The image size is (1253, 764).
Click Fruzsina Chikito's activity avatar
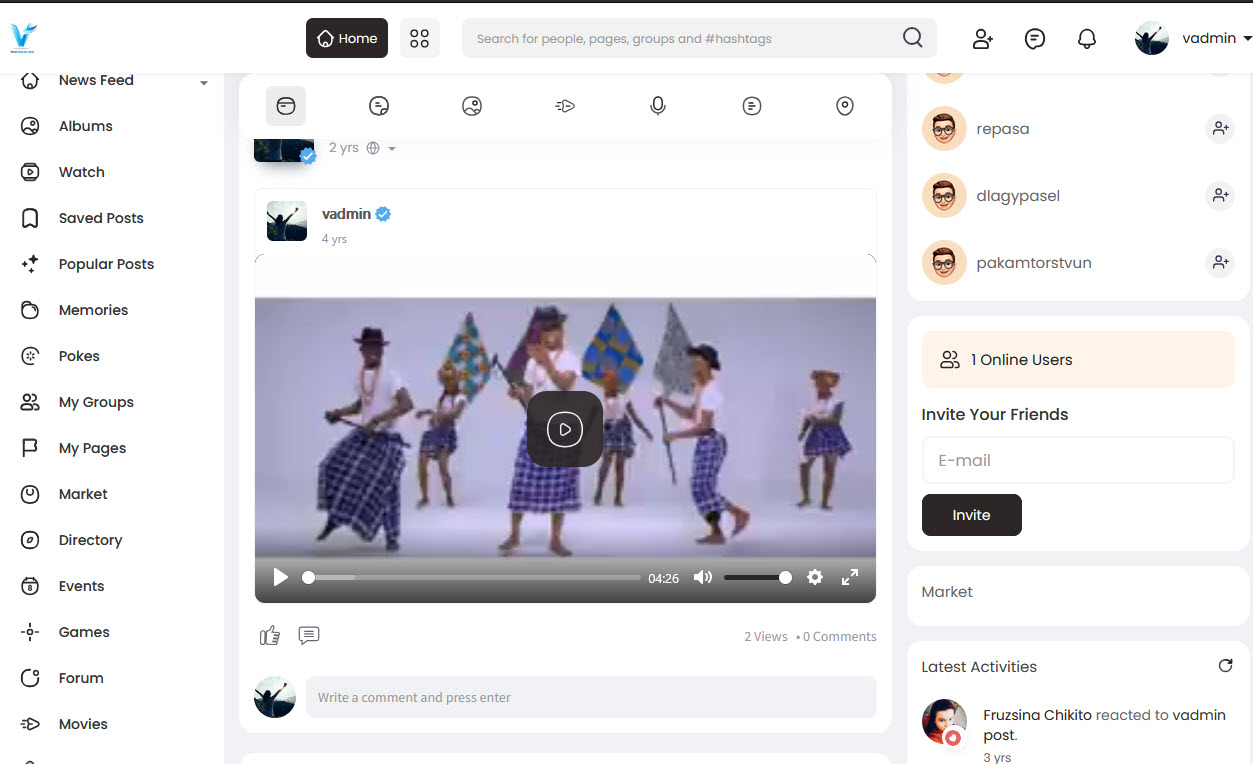point(944,722)
